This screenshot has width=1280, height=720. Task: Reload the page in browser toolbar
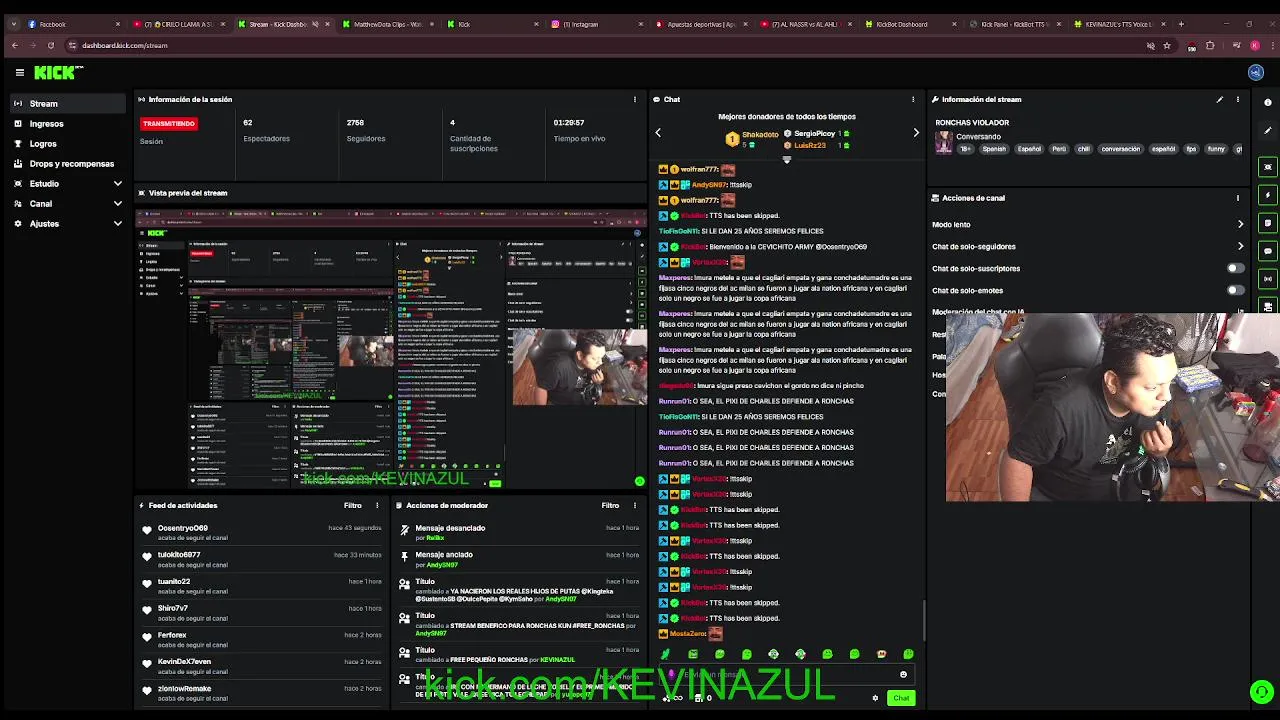click(50, 45)
